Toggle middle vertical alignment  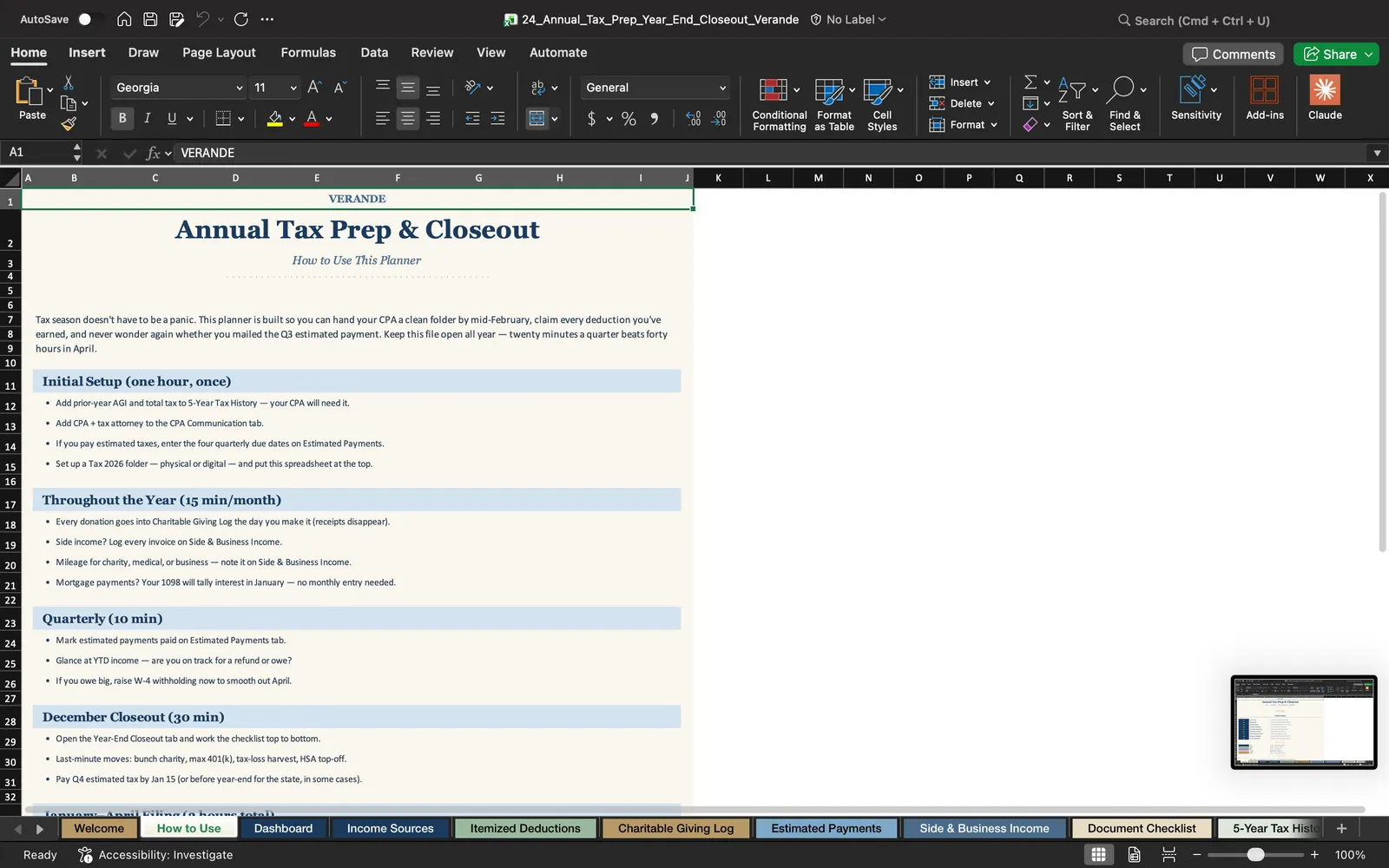point(407,88)
